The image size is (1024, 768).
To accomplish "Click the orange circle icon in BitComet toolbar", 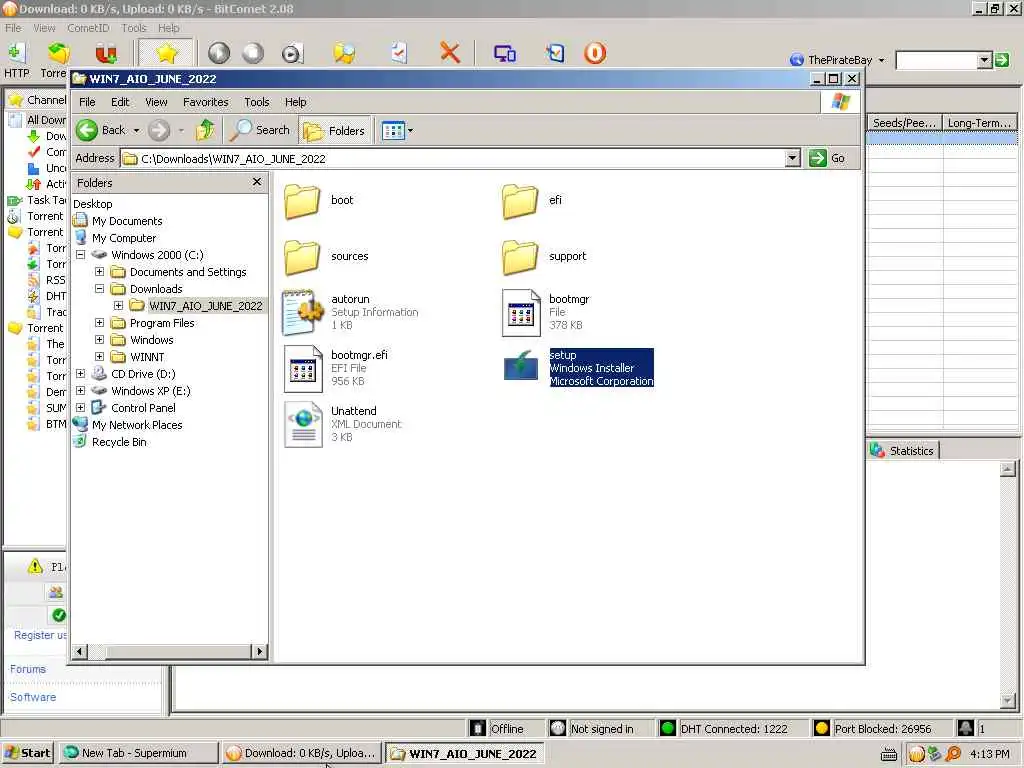I will point(595,54).
